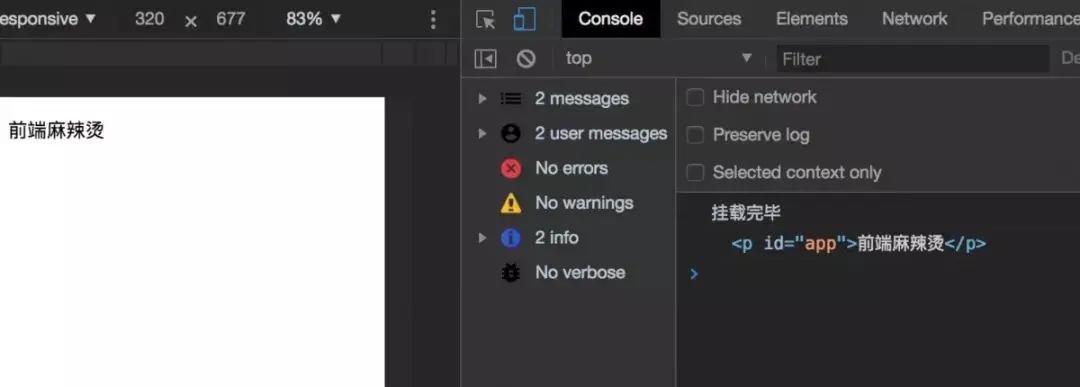Open the Responsive device dropdown
This screenshot has width=1080, height=387.
click(47, 19)
